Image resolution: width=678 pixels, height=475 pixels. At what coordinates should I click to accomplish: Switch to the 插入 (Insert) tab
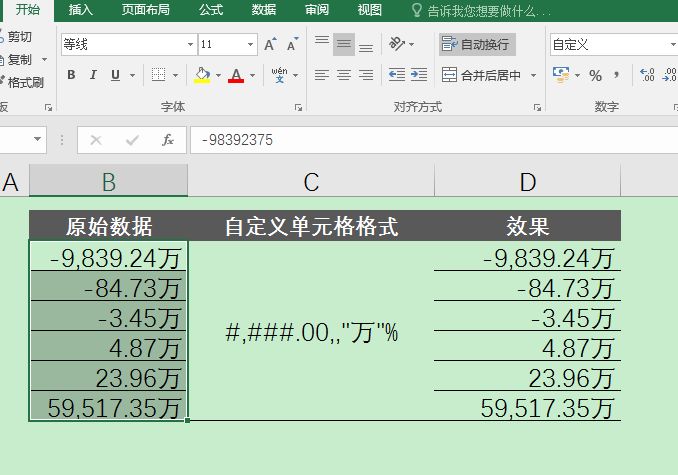coord(80,10)
